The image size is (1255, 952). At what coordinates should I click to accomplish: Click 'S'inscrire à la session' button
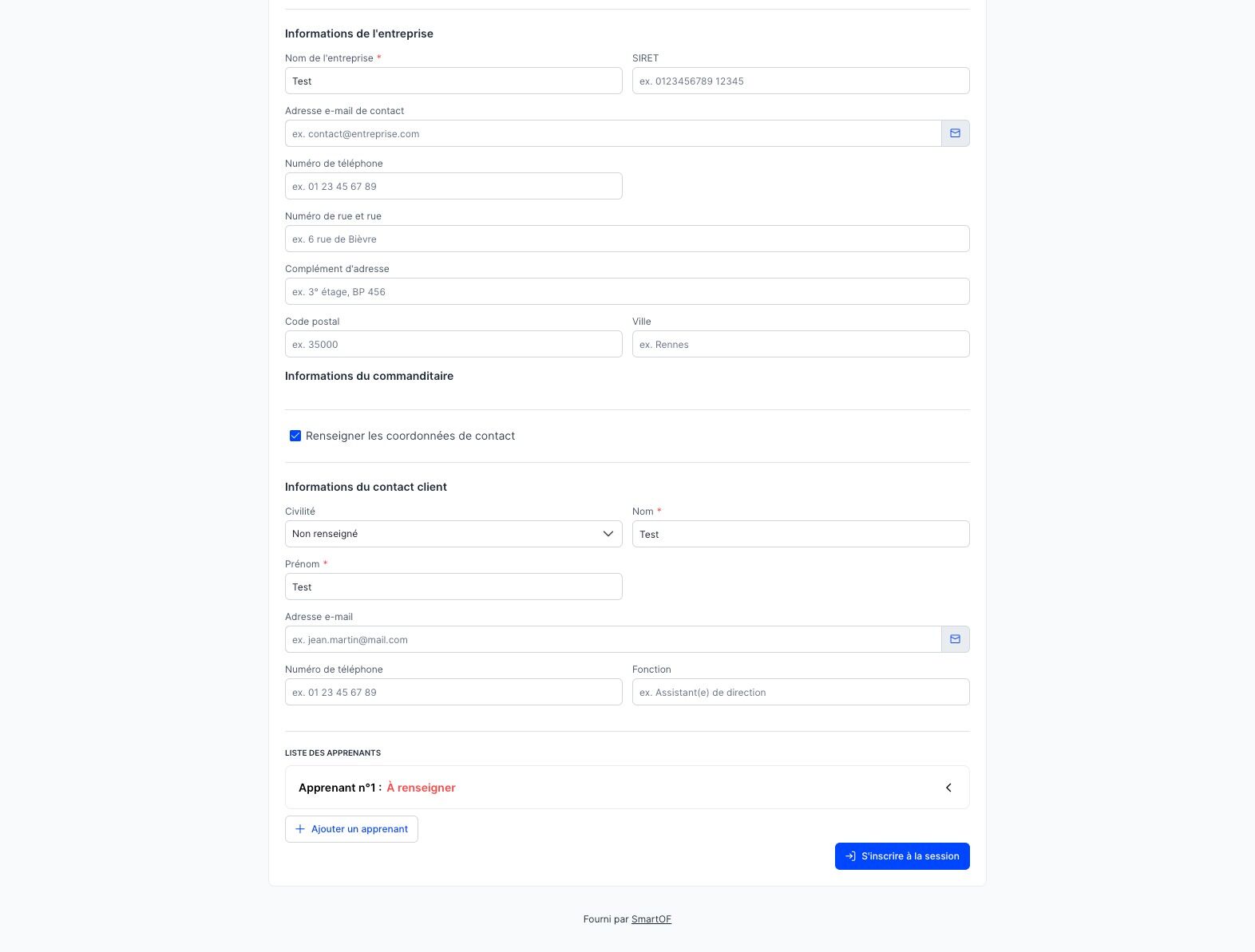click(x=902, y=856)
